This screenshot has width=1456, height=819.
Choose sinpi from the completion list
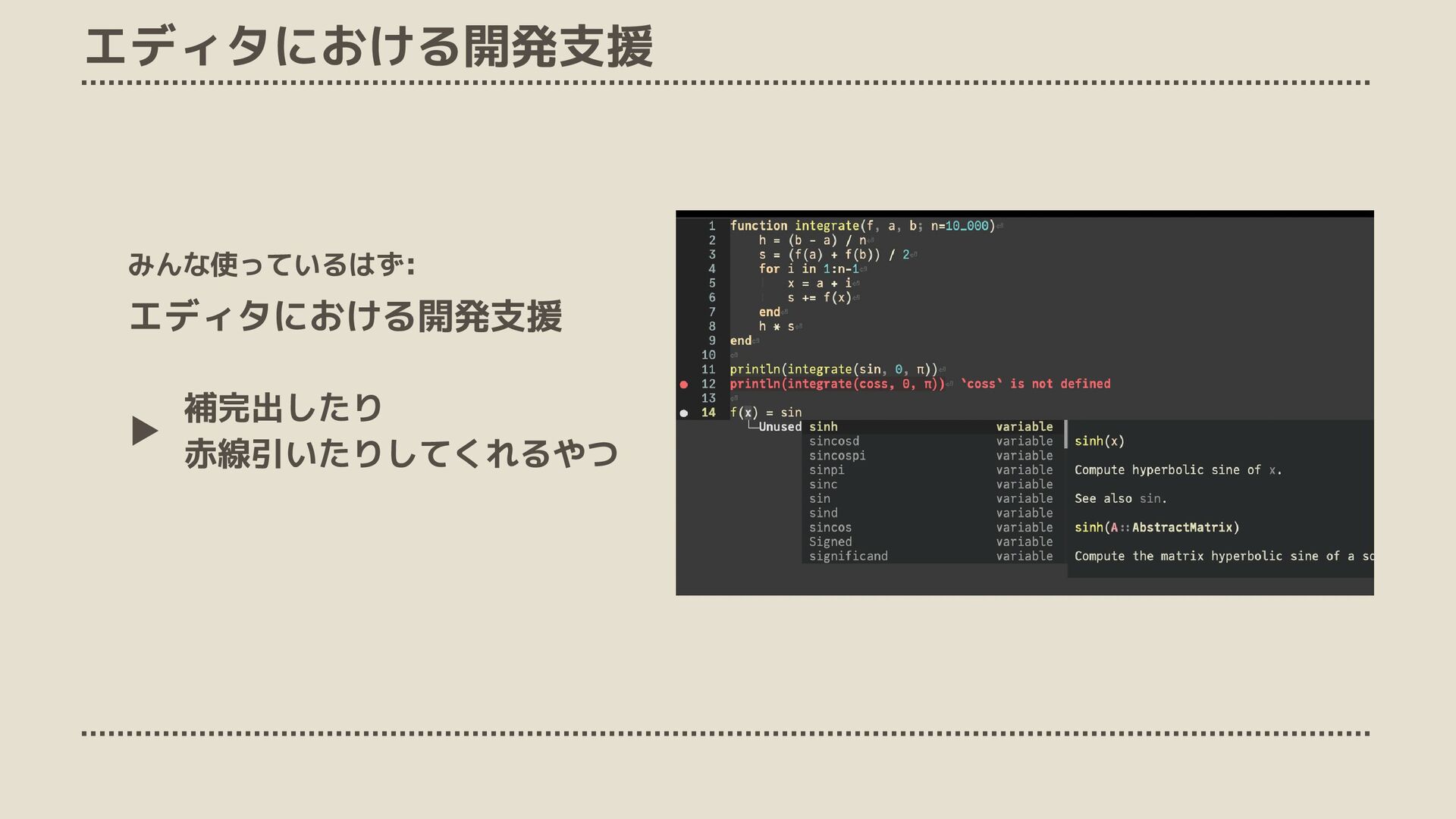pyautogui.click(x=826, y=470)
